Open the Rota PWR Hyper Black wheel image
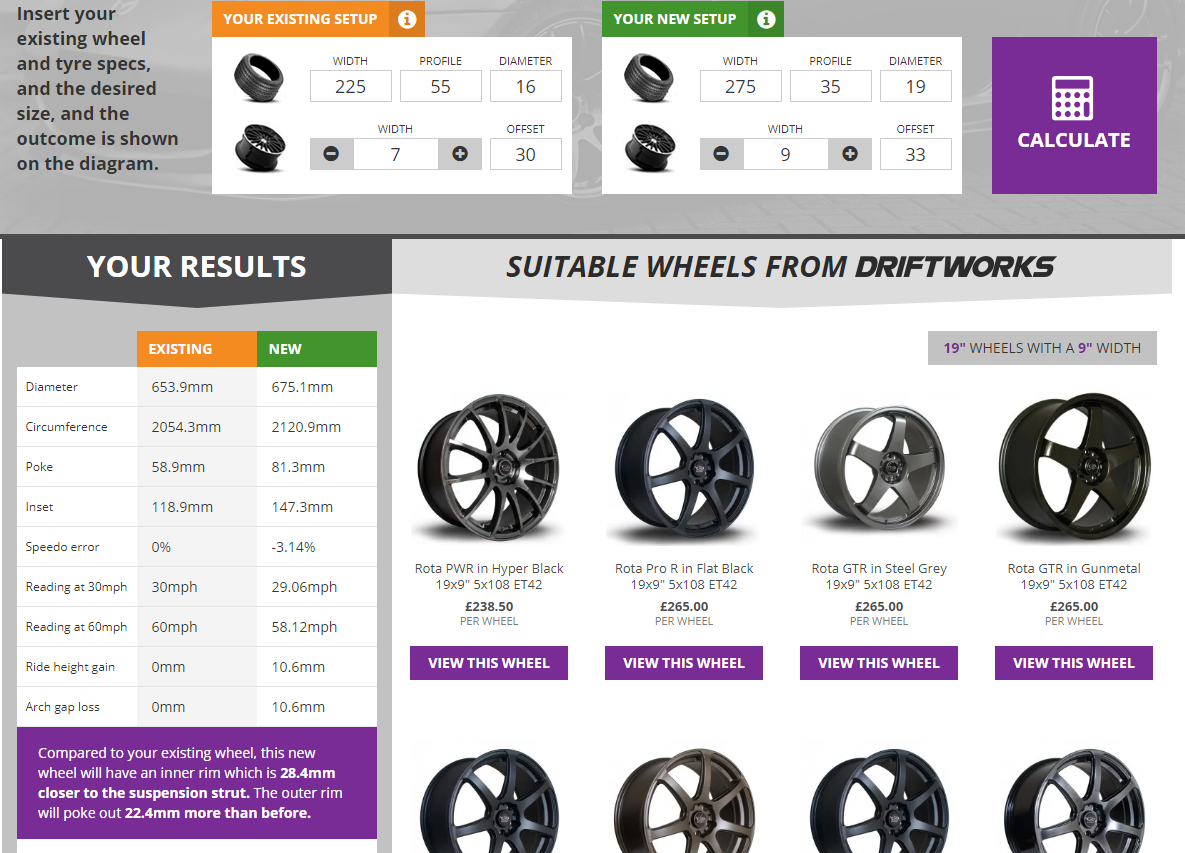The image size is (1185, 853). (x=489, y=467)
